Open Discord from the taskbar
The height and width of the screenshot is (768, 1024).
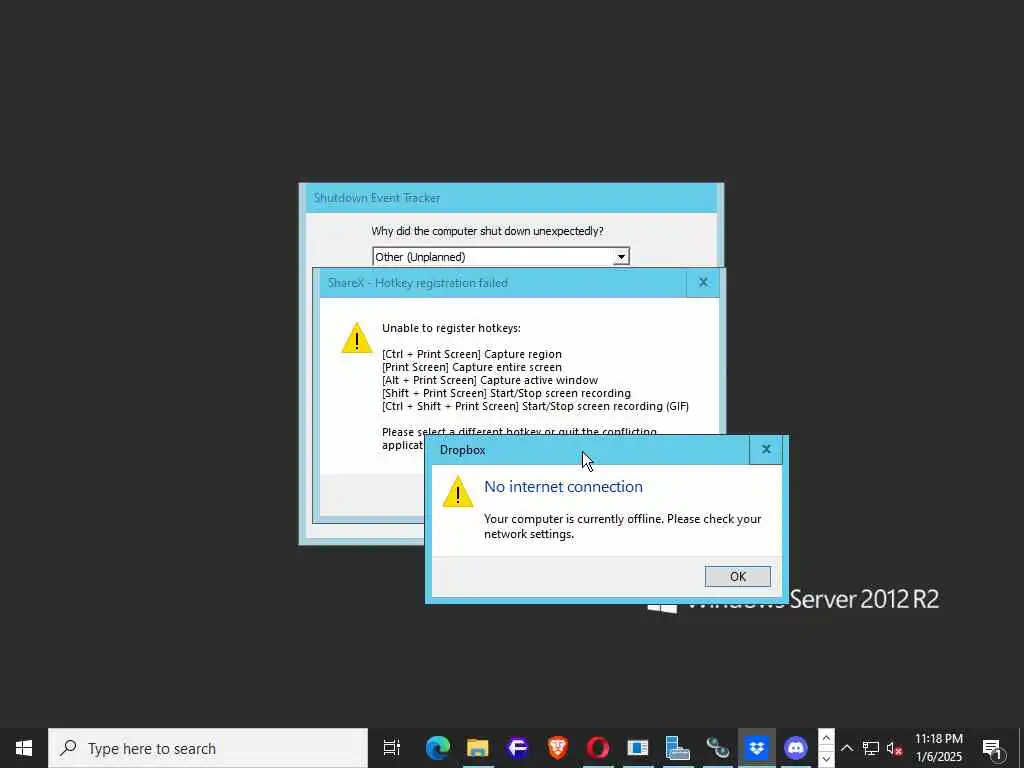796,748
